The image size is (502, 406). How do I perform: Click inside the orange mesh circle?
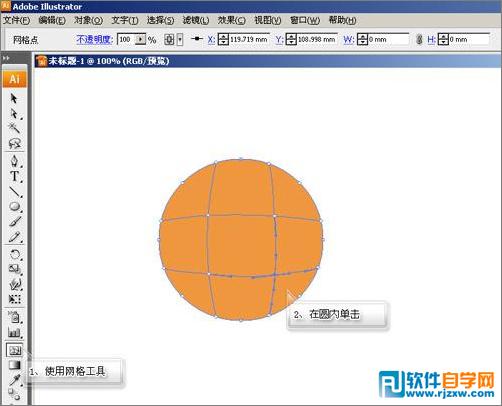coord(241,240)
